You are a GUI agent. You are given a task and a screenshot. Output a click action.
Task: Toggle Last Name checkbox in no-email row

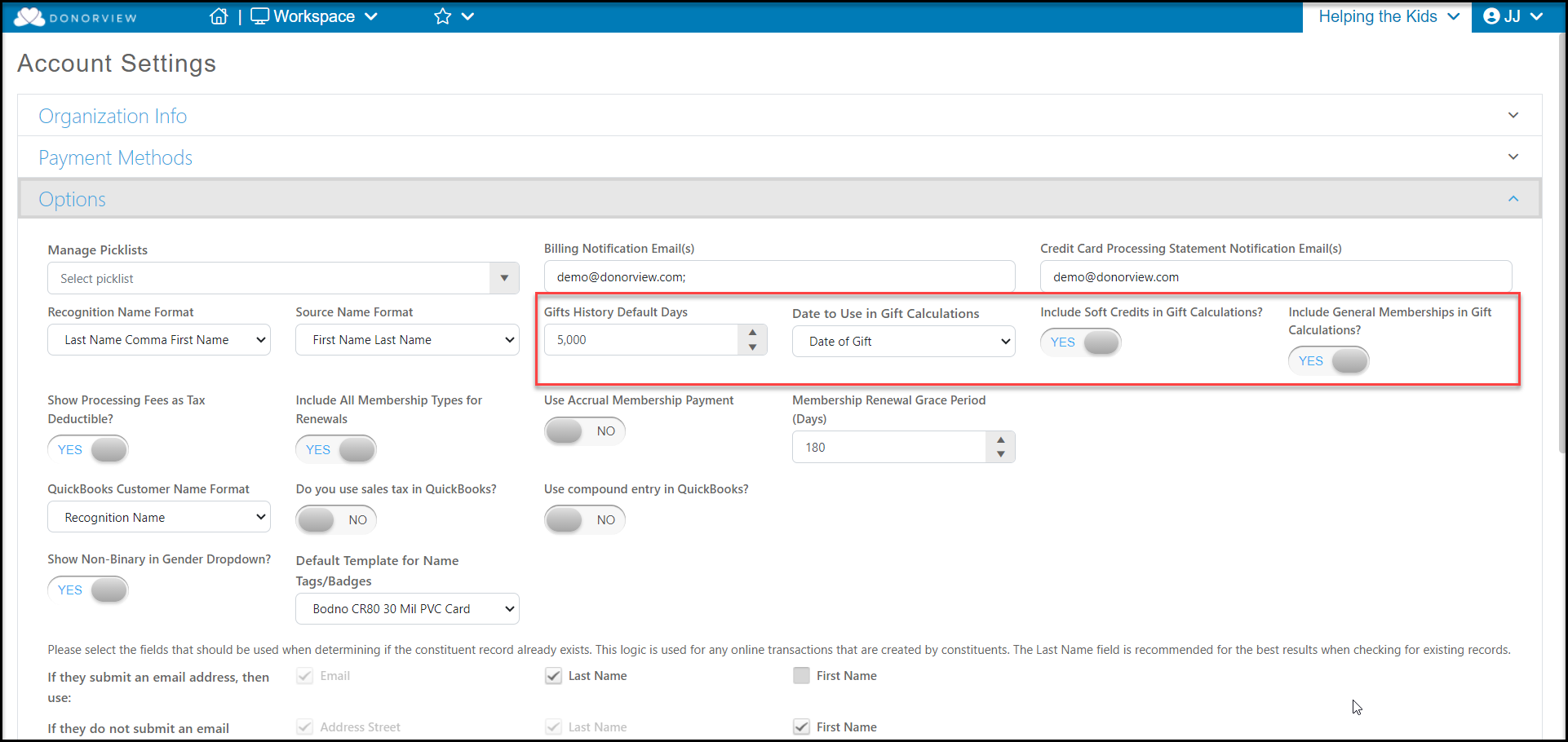pos(553,727)
